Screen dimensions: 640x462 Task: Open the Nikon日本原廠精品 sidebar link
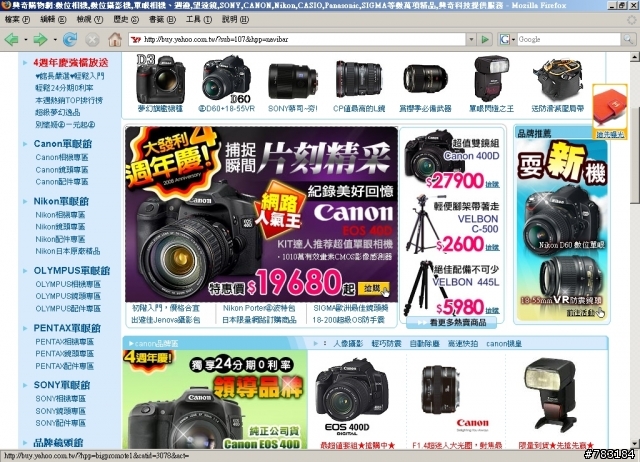click(x=68, y=251)
